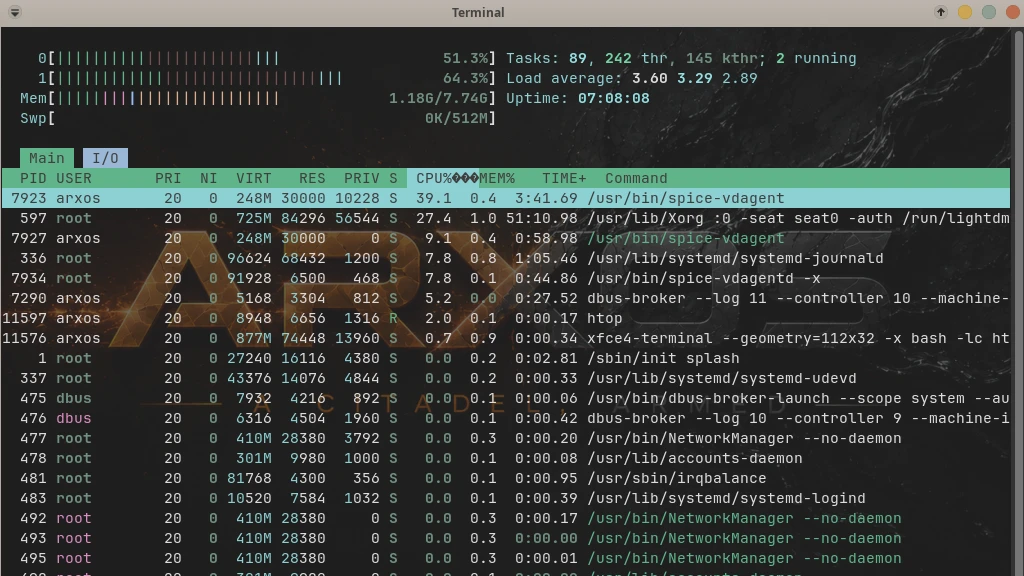Sort by the TIME+ column header
1024x576 pixels.
coord(564,178)
